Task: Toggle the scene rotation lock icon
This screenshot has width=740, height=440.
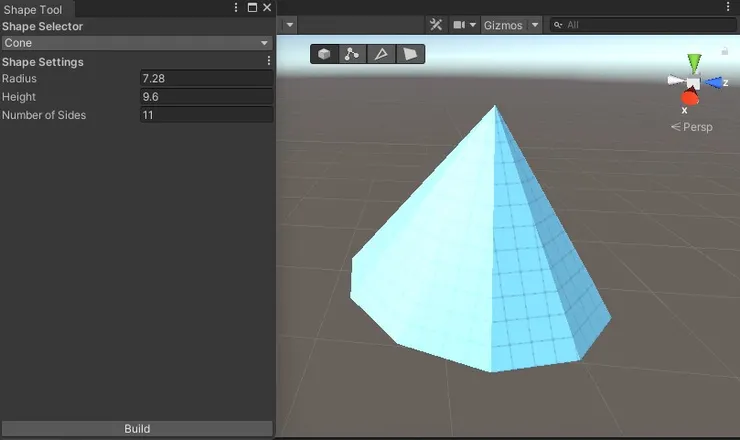Action: point(725,51)
